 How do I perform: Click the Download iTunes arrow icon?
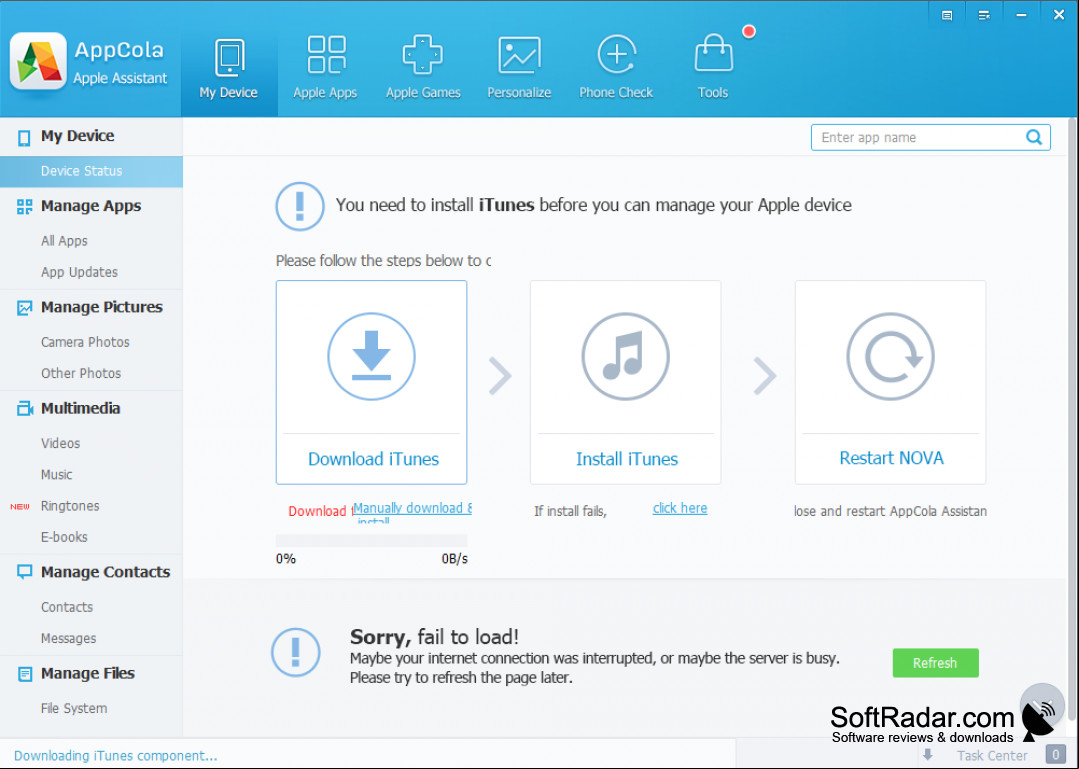(x=372, y=356)
